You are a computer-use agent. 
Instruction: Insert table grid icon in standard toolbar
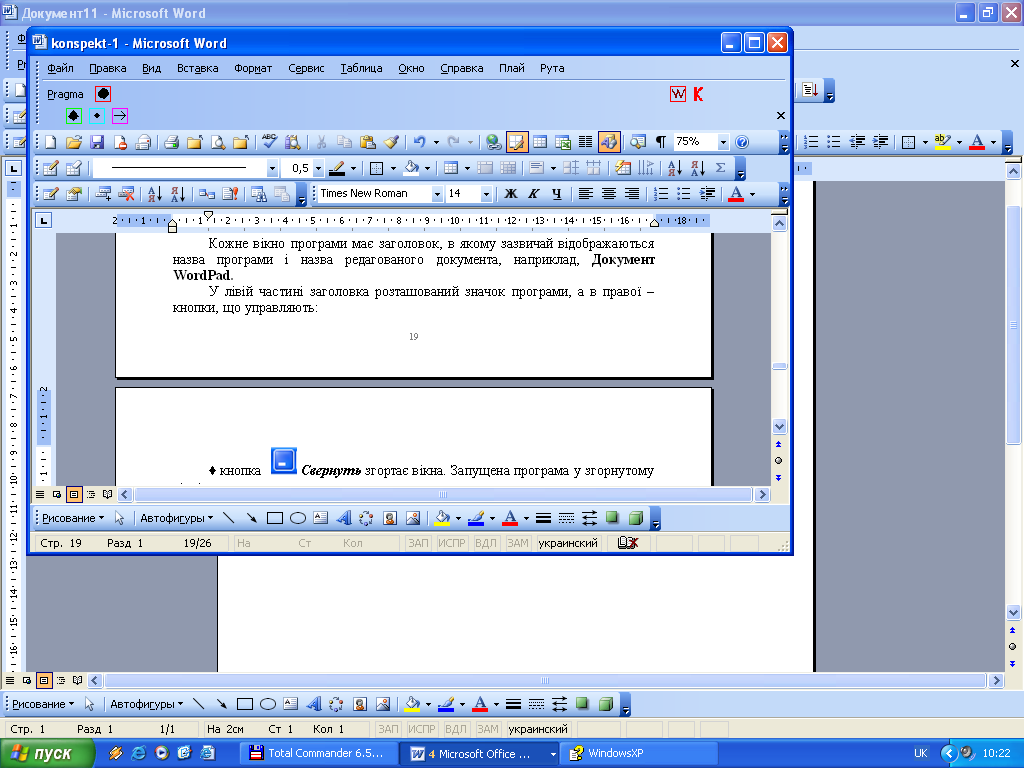539,142
